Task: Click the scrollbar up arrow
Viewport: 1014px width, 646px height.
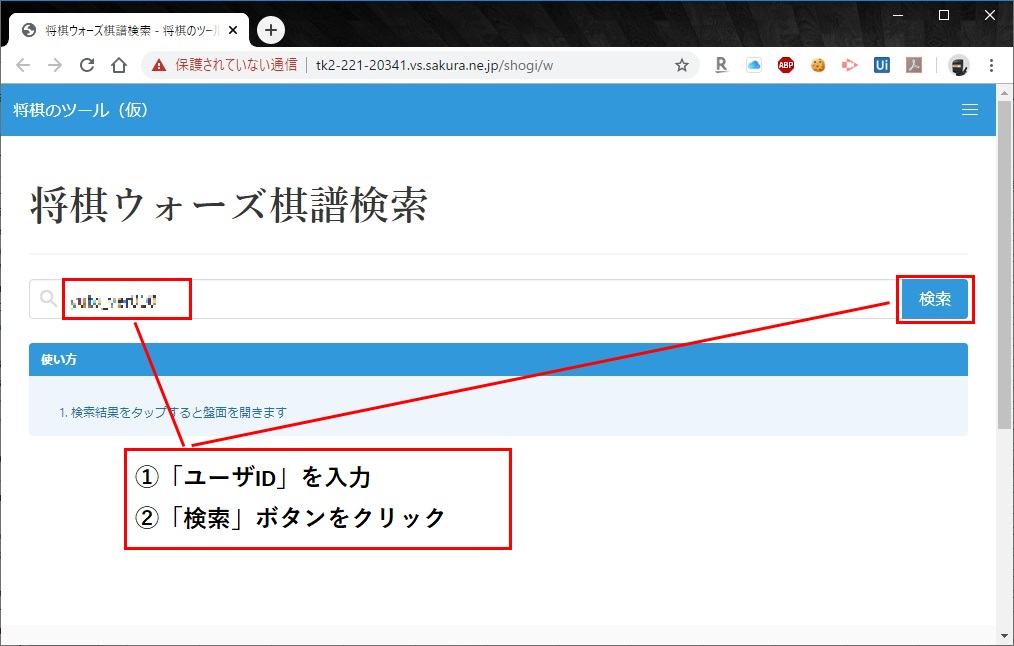Action: pyautogui.click(x=1004, y=92)
